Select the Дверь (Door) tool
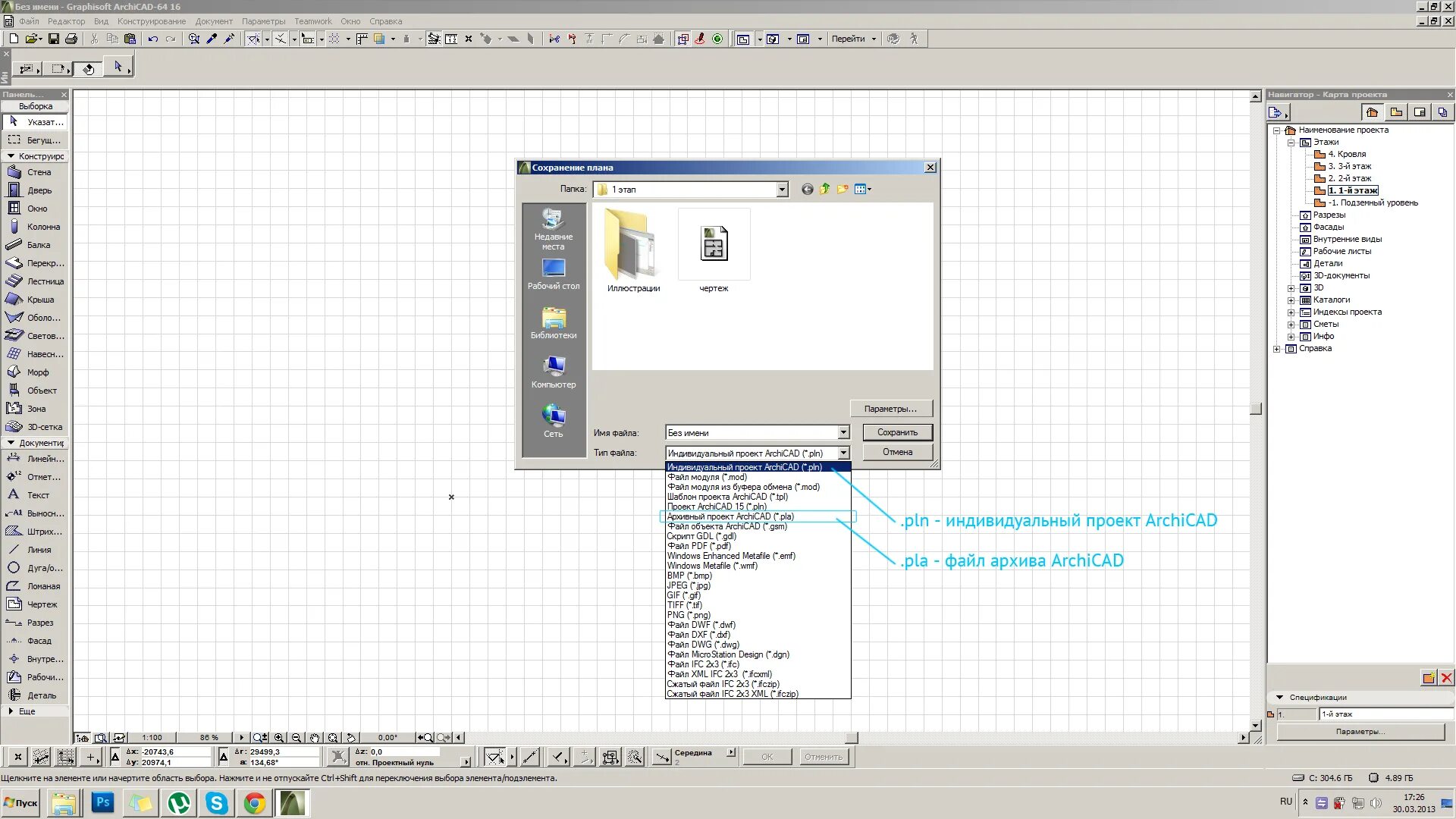 click(35, 190)
